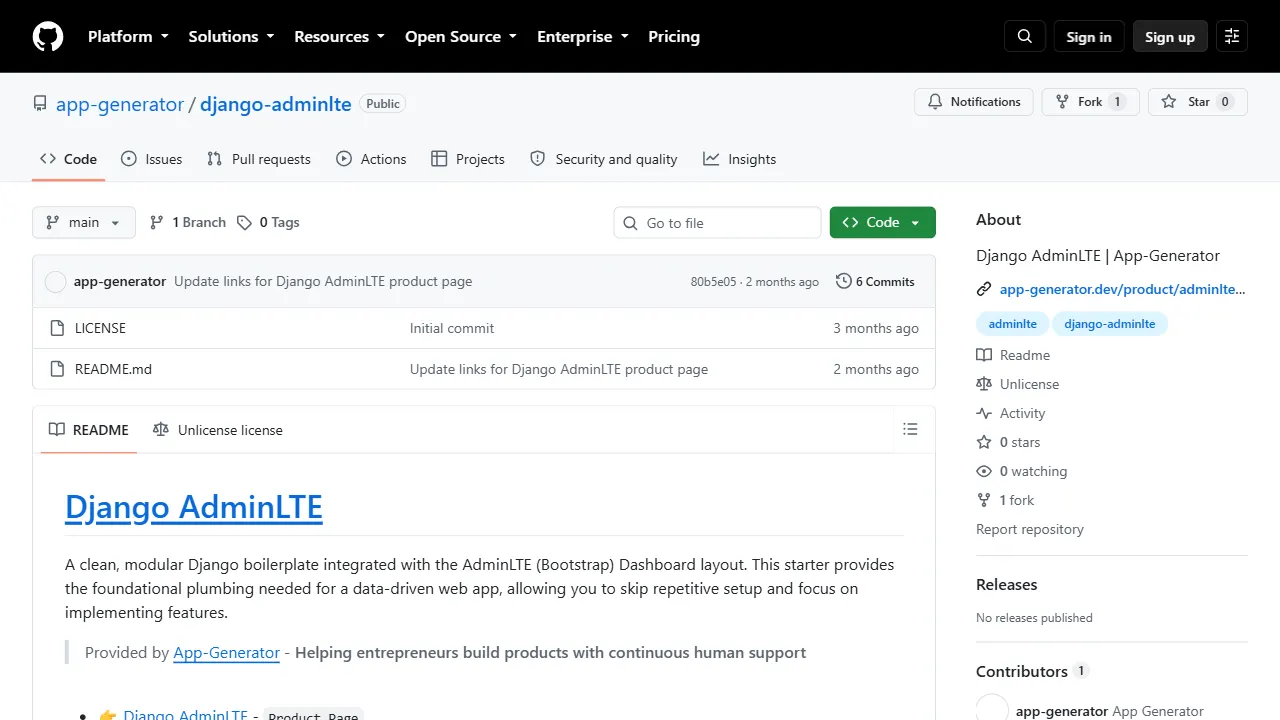
Task: Open the Initial commit message link
Action: point(452,328)
